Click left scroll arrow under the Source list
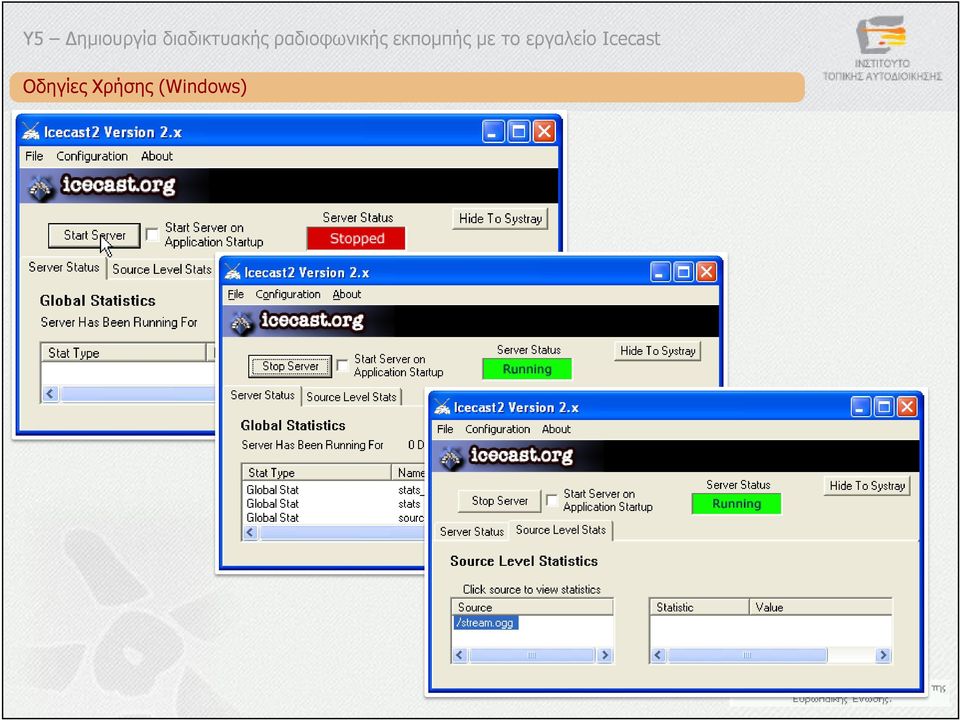Screen dimensions: 960x720 (460, 655)
